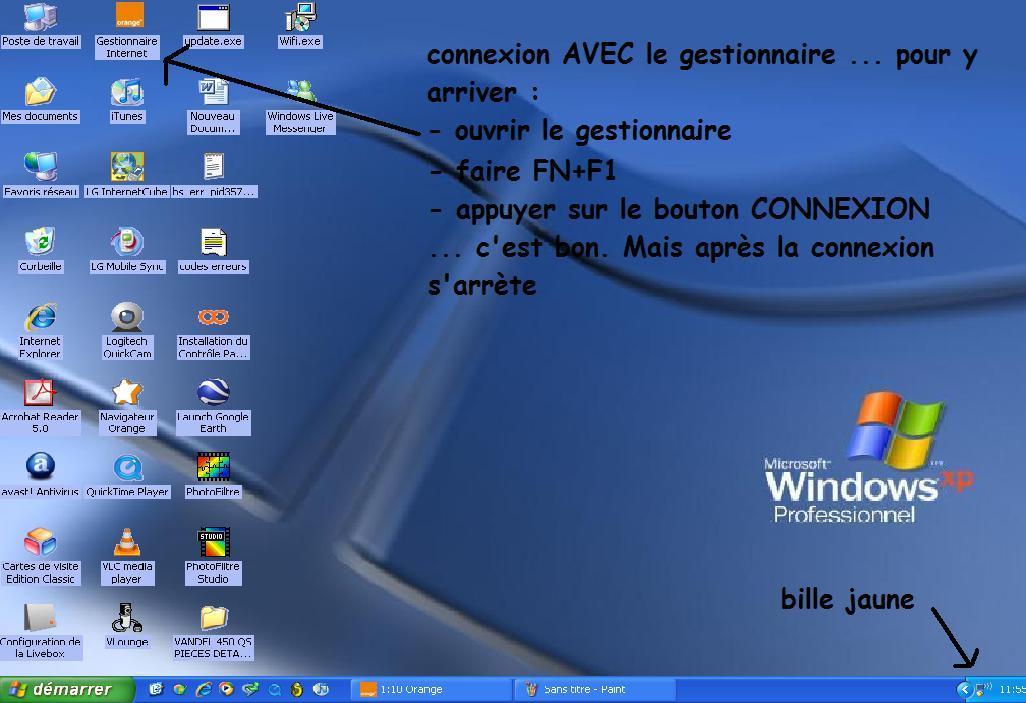Expand hidden system tray icons arrow
The width and height of the screenshot is (1026, 703).
tap(964, 689)
